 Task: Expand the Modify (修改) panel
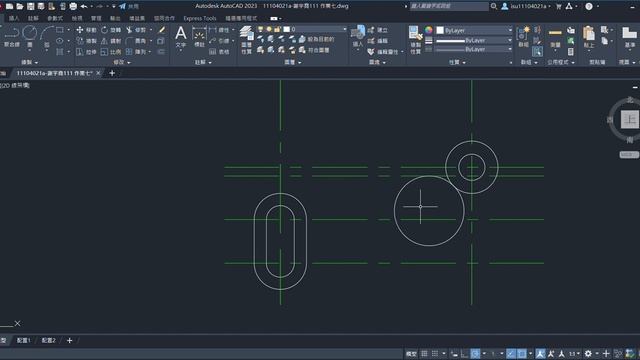pyautogui.click(x=122, y=62)
